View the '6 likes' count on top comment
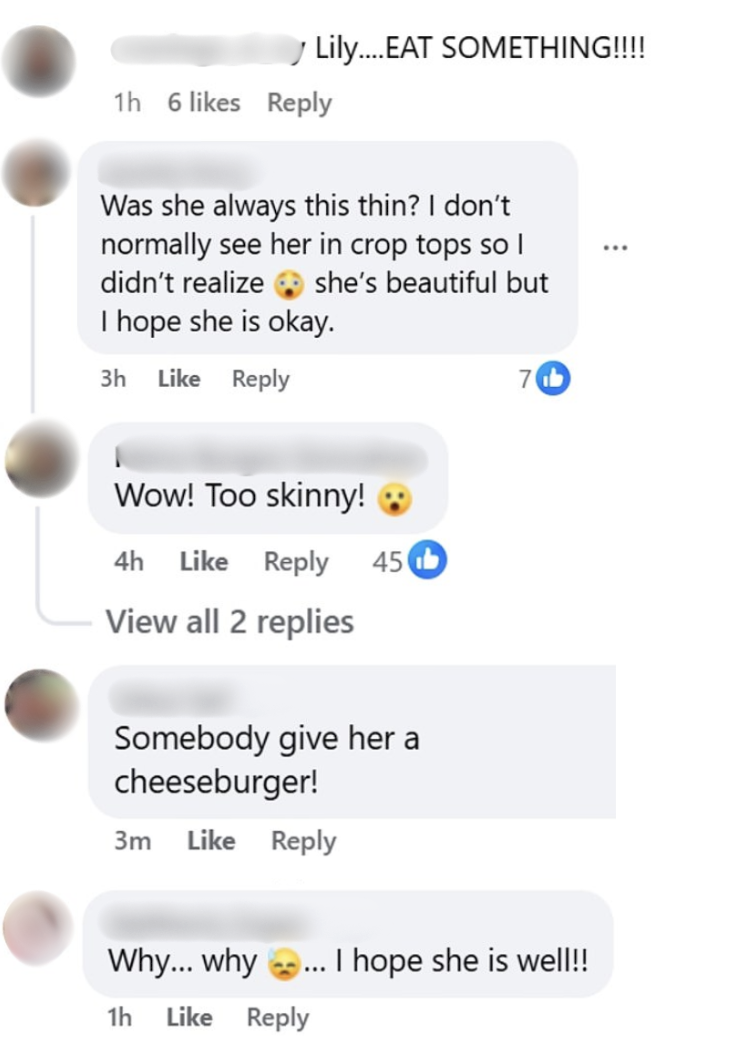734x1046 pixels. pyautogui.click(x=204, y=102)
